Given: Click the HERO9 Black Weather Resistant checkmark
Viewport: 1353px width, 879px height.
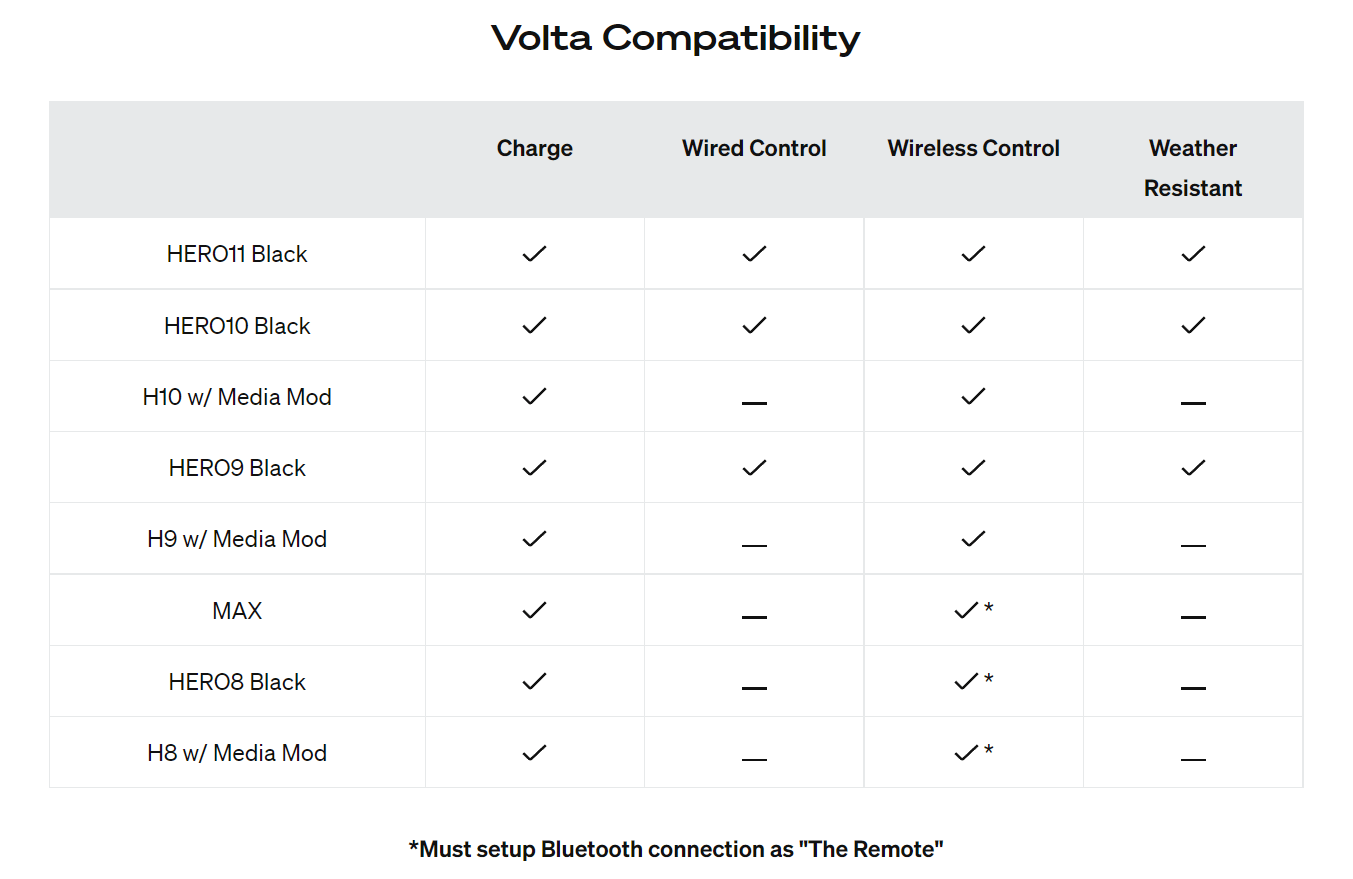Looking at the screenshot, I should click(1193, 467).
